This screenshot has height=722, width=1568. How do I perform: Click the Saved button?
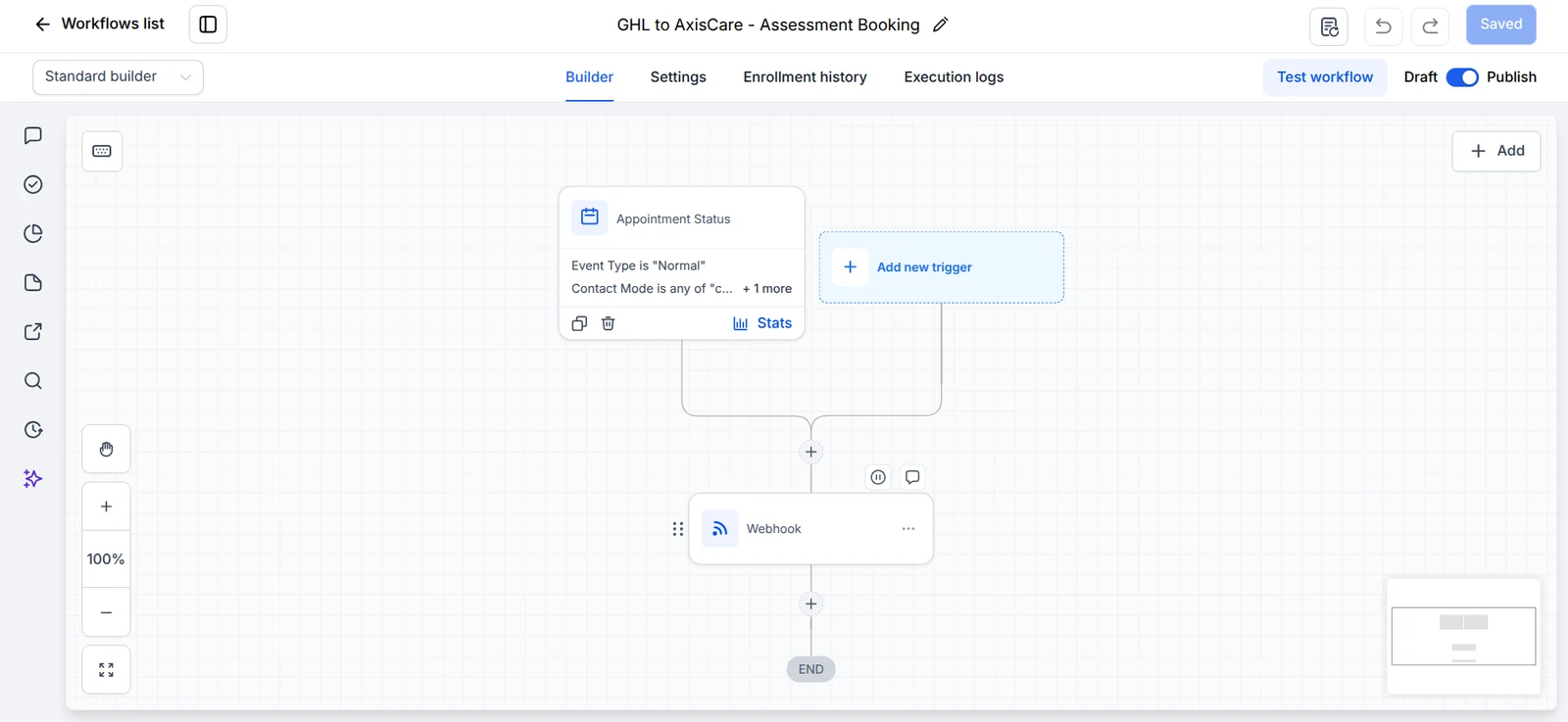(x=1500, y=24)
